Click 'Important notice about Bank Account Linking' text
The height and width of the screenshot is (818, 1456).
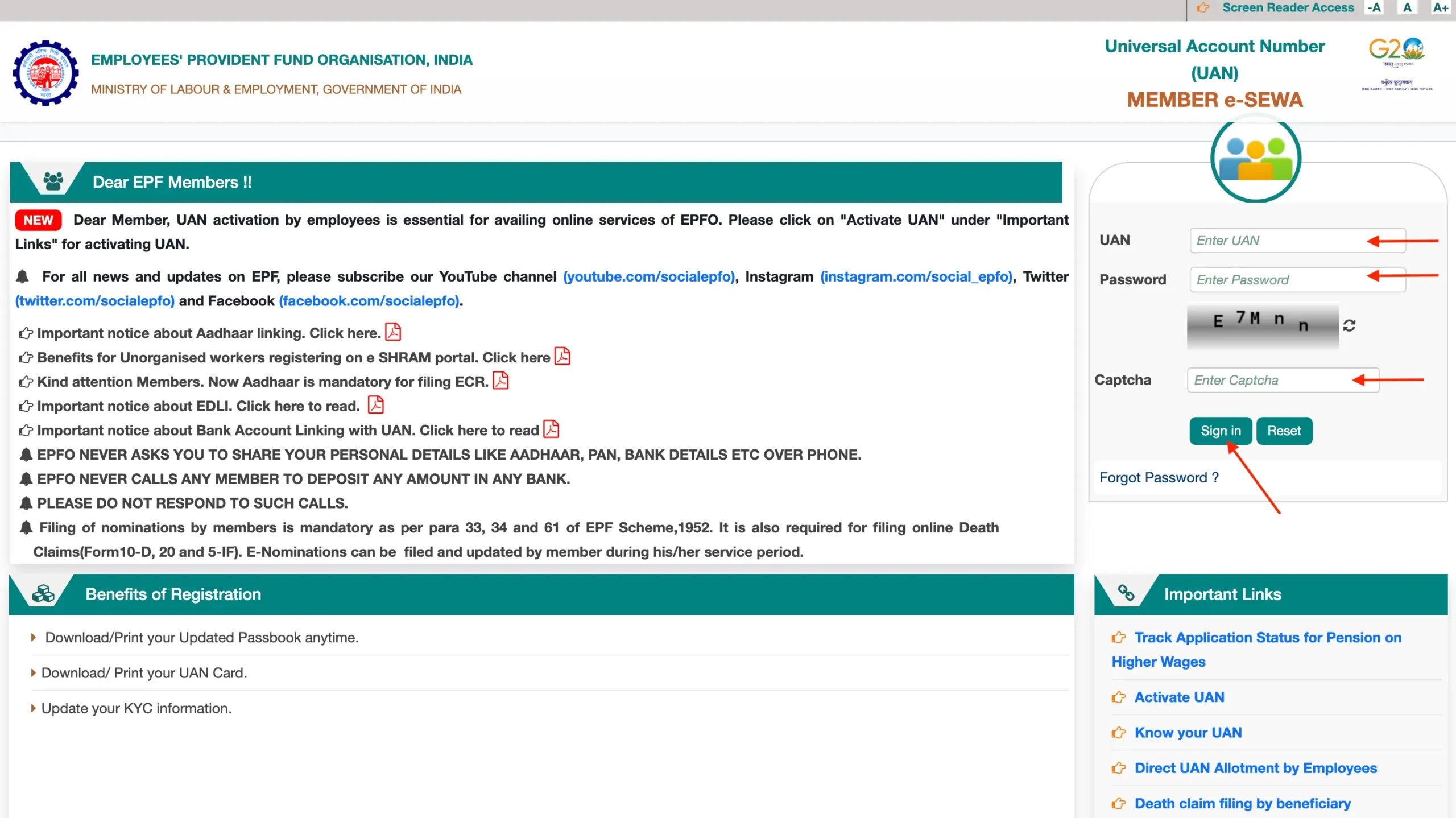click(288, 431)
